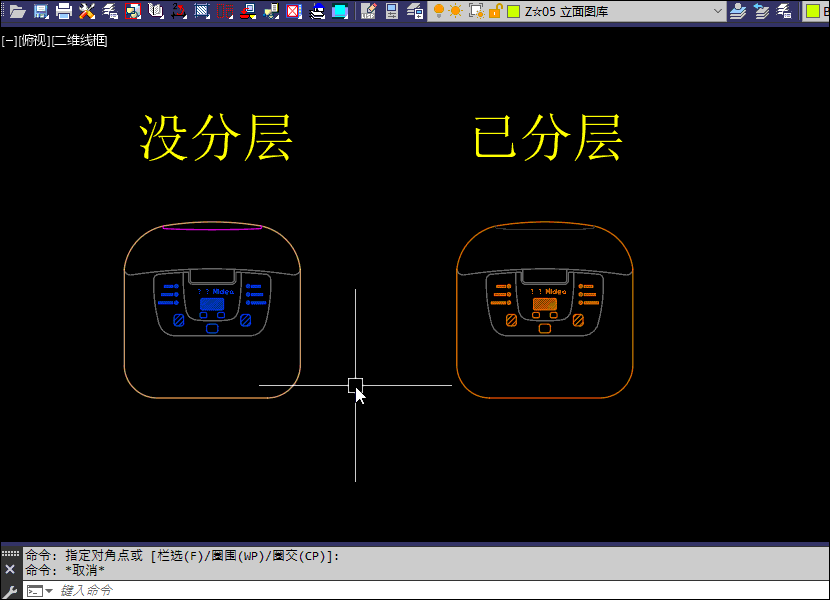
Task: Toggle layer on/off lightbulb icon
Action: 439,11
